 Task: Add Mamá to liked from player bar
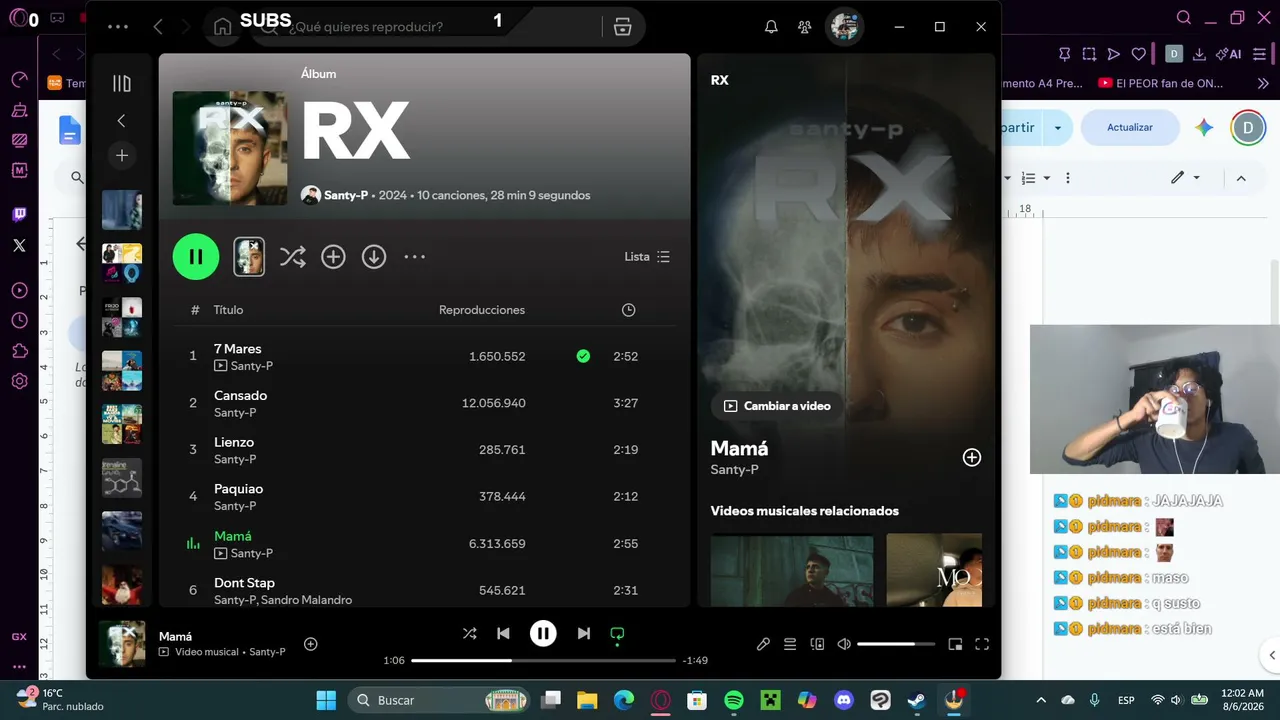click(x=311, y=644)
